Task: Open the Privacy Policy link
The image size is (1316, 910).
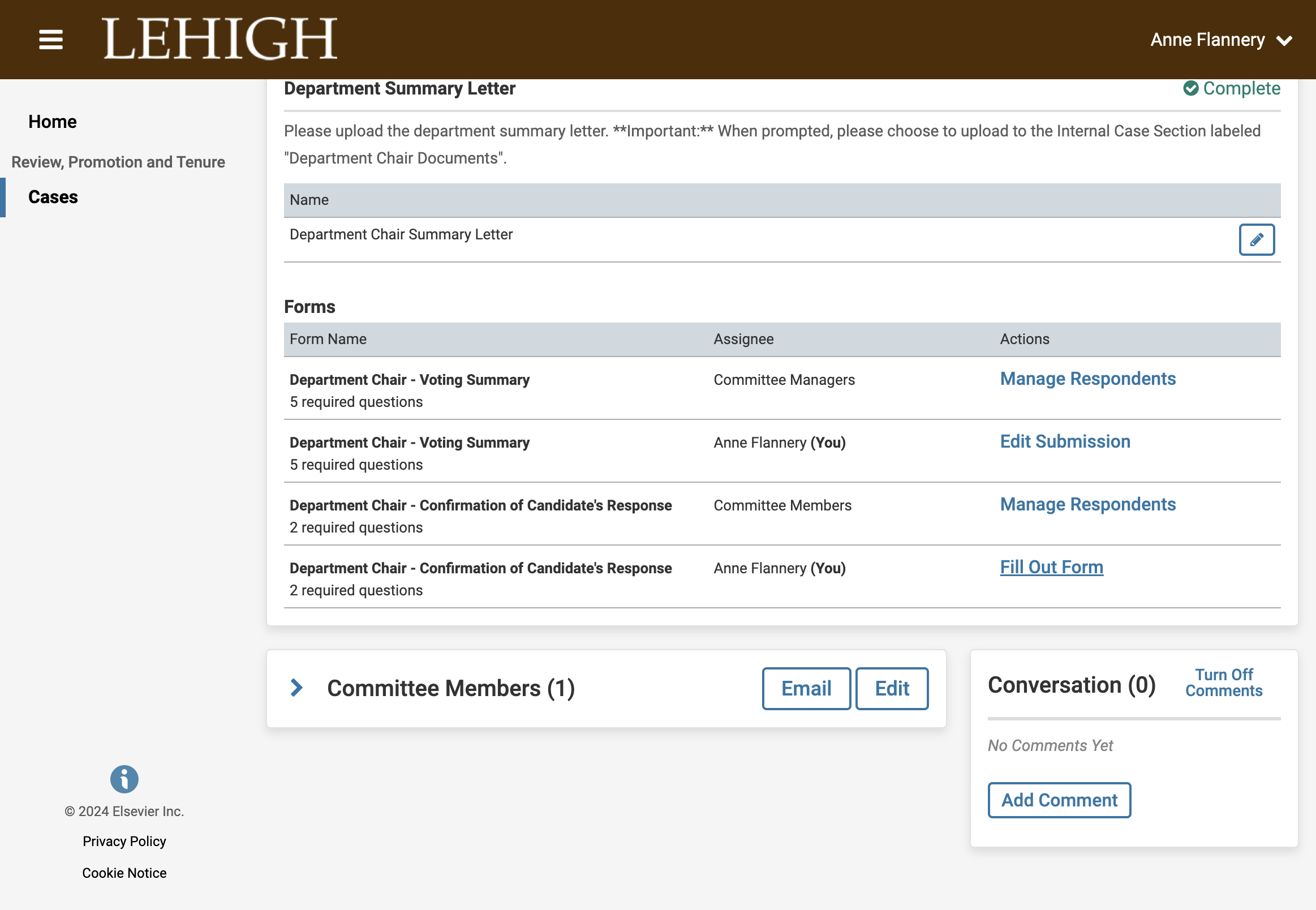Action: 124,841
